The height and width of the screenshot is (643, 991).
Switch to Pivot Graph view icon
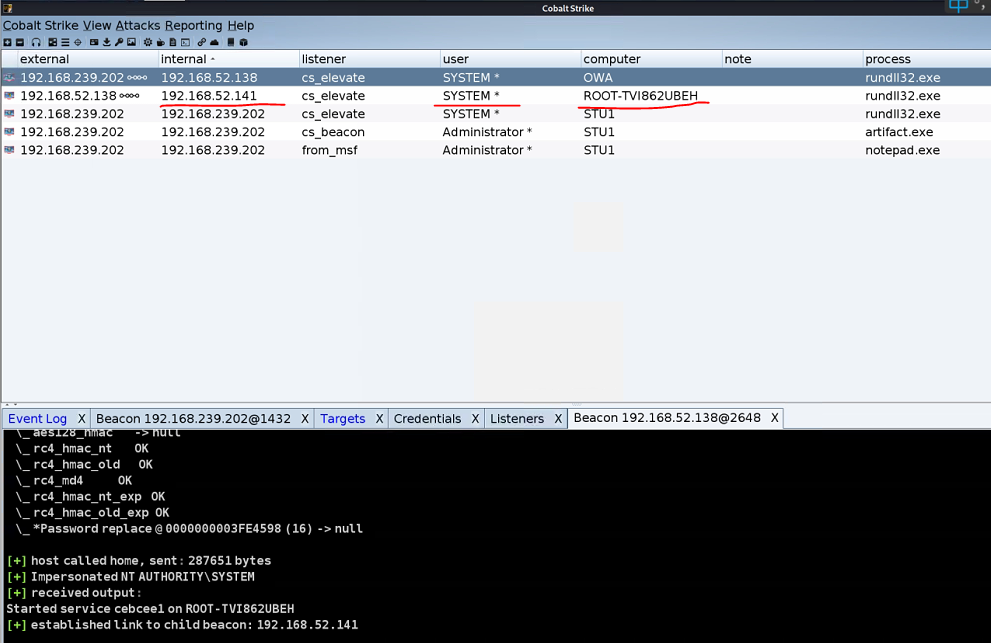coord(52,42)
